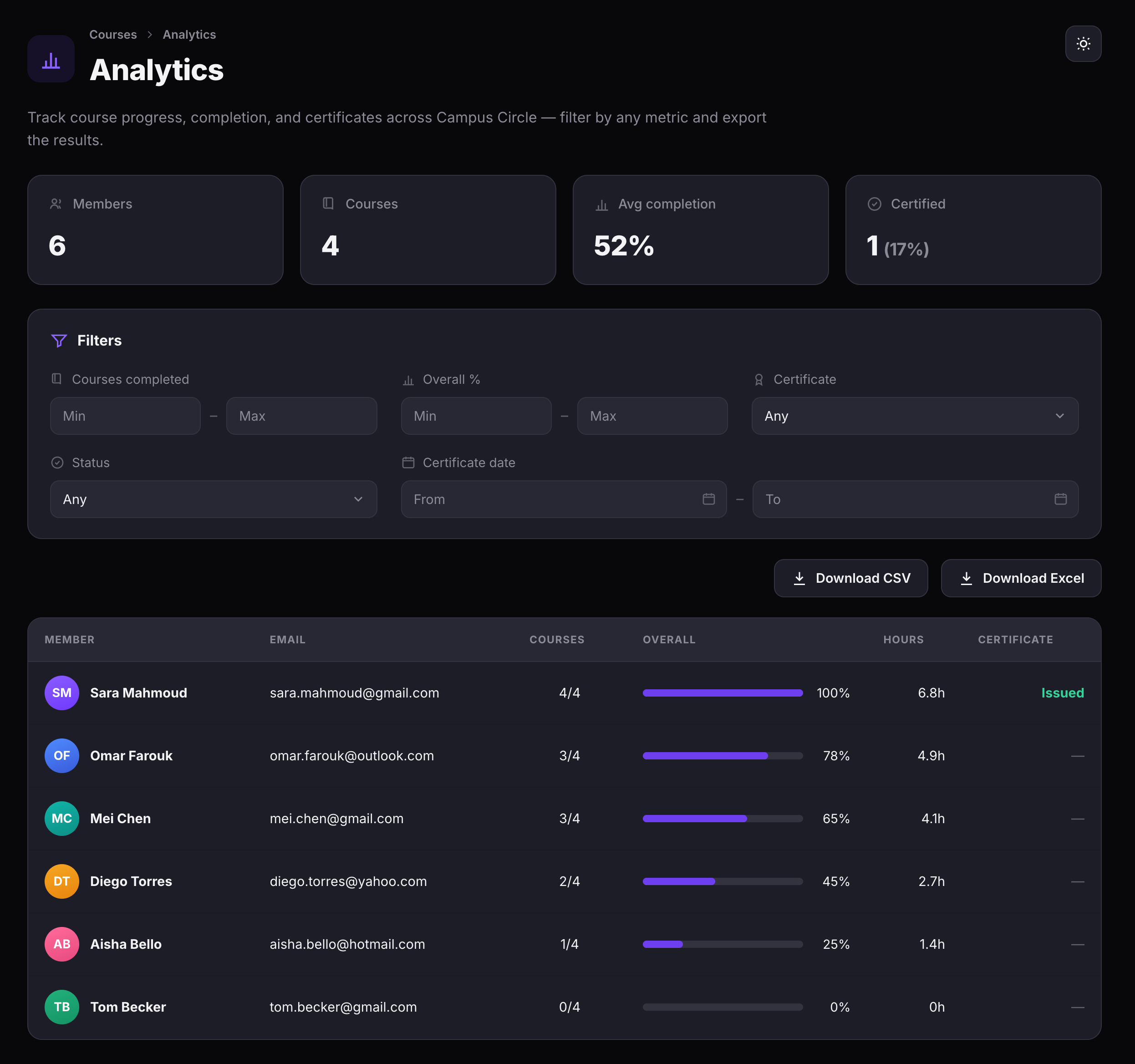Click Status filter checkmark icon label

57,463
